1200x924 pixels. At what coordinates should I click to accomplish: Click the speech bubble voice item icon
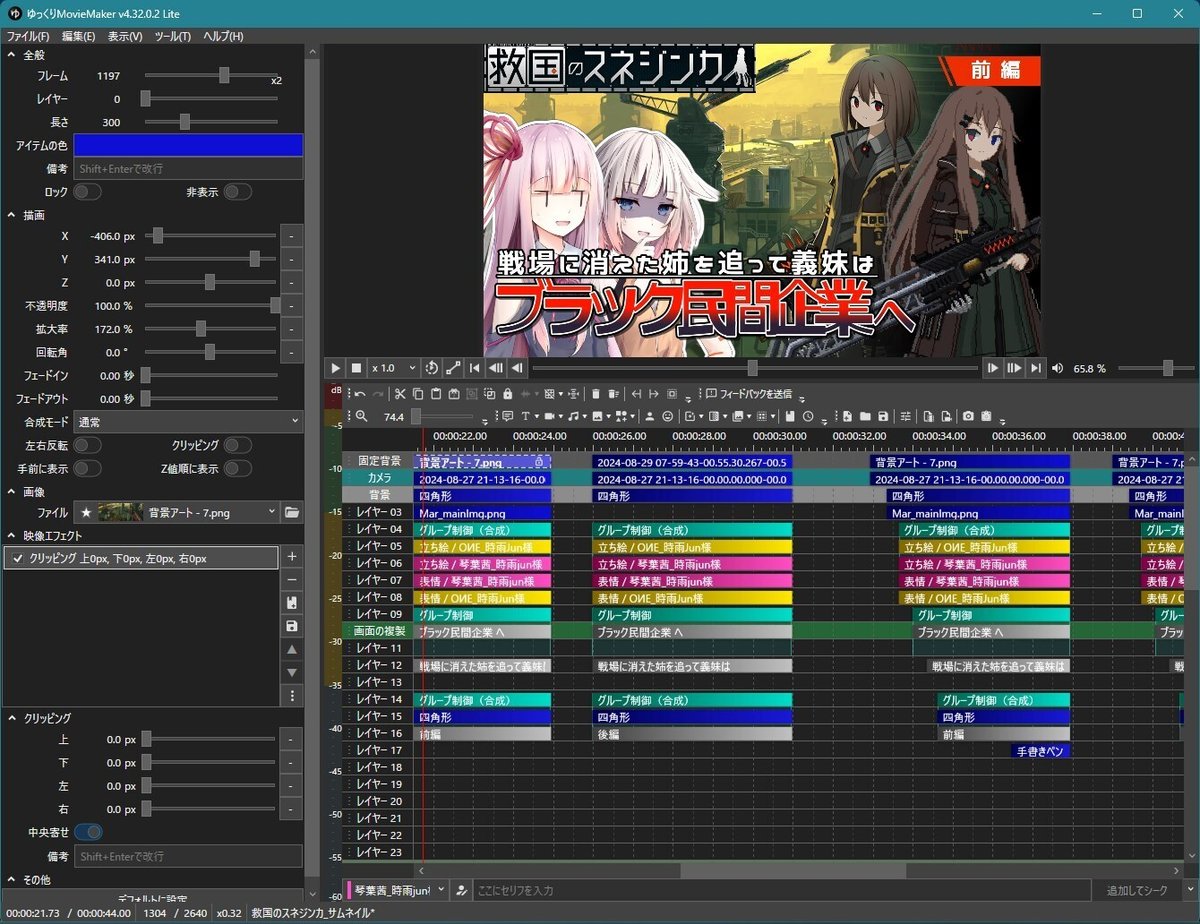pyautogui.click(x=507, y=416)
